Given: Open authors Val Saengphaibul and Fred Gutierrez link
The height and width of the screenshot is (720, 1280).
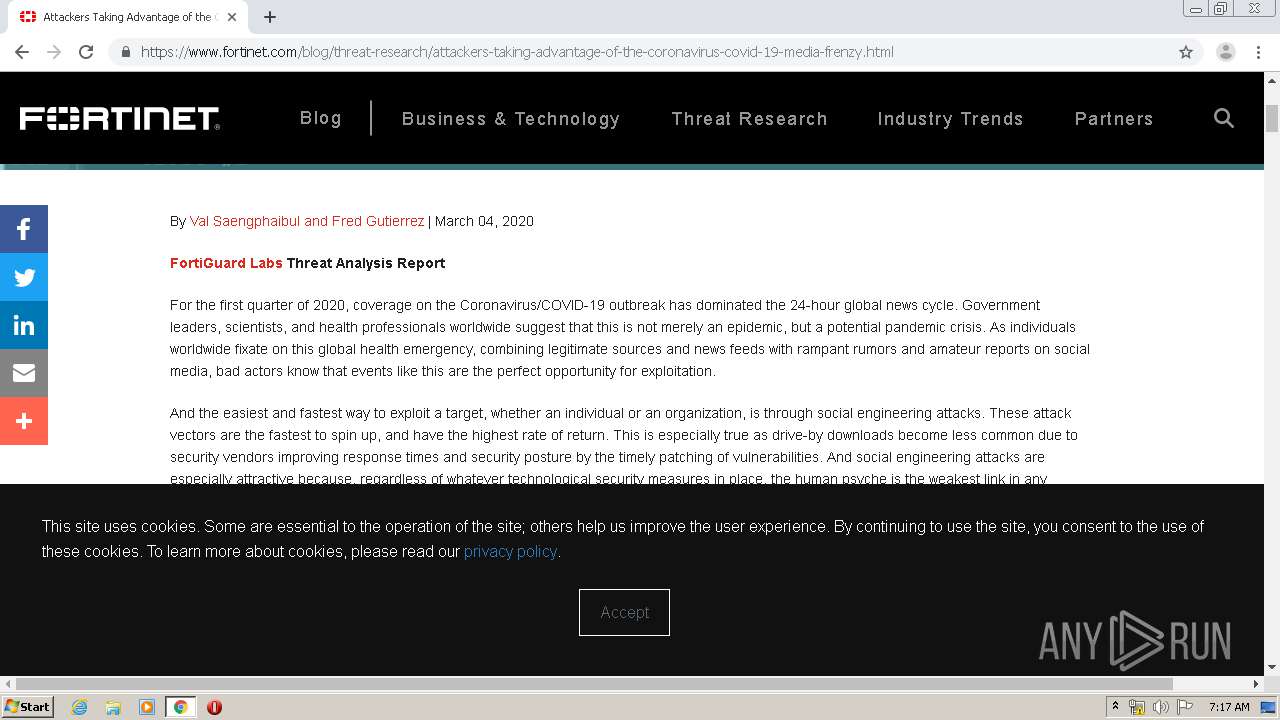Looking at the screenshot, I should (307, 221).
